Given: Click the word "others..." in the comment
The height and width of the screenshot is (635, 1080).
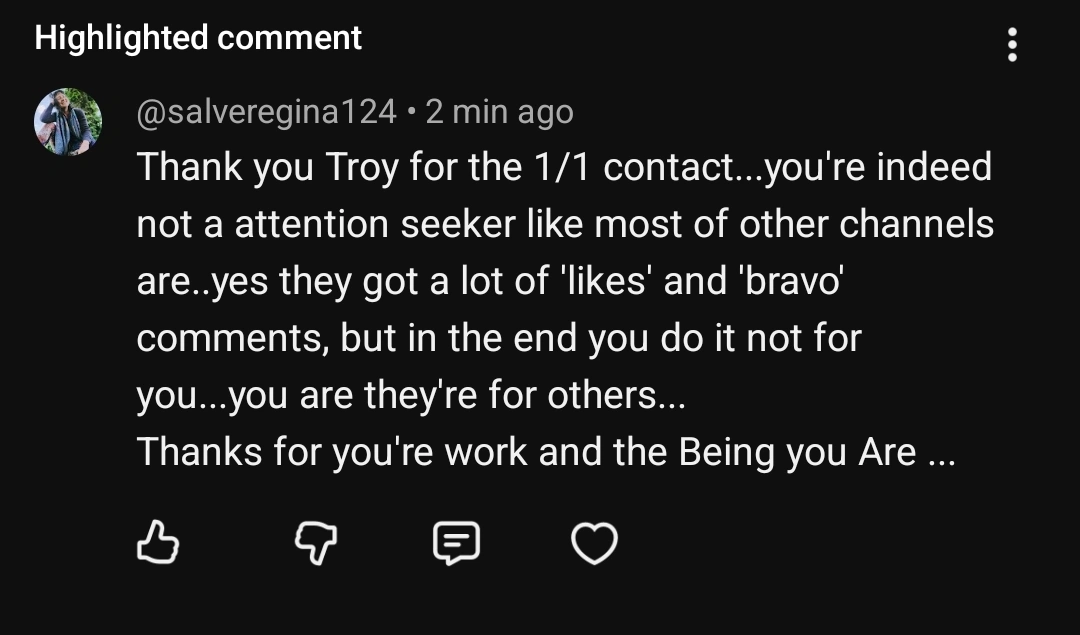Looking at the screenshot, I should pos(614,395).
